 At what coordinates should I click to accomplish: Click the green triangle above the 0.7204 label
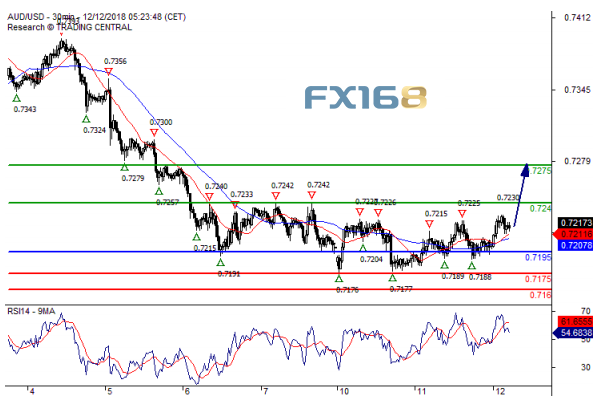[x=363, y=248]
